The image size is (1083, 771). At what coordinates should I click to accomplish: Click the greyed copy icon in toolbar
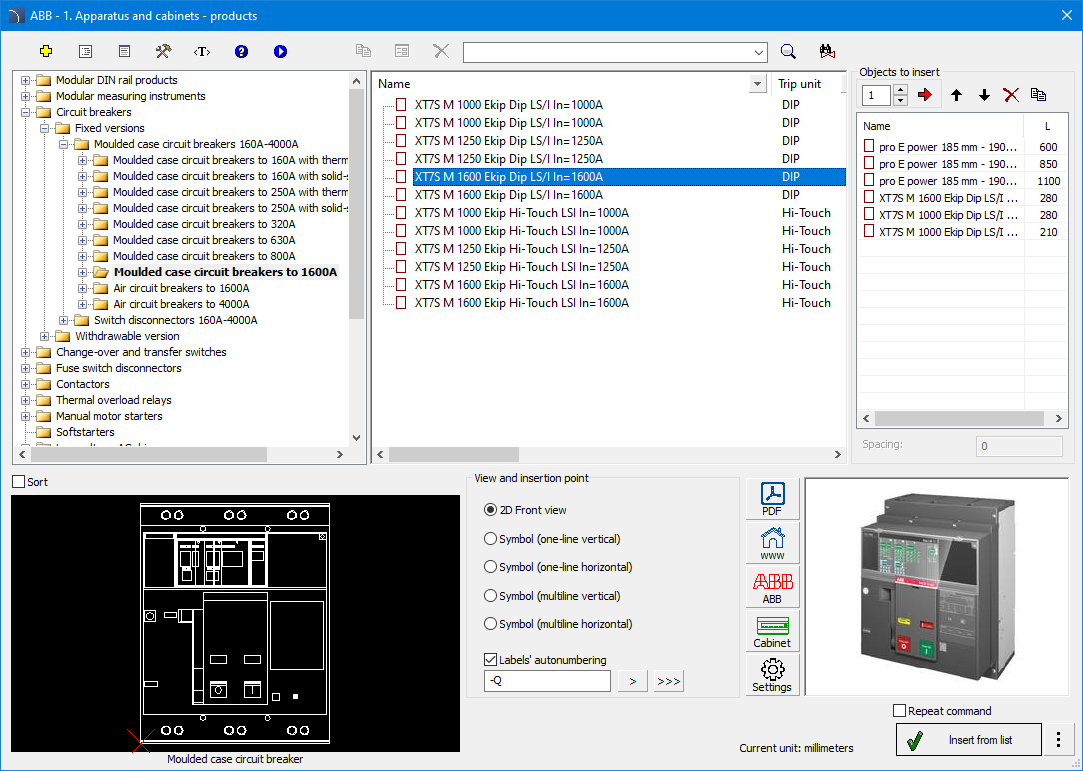pyautogui.click(x=363, y=50)
